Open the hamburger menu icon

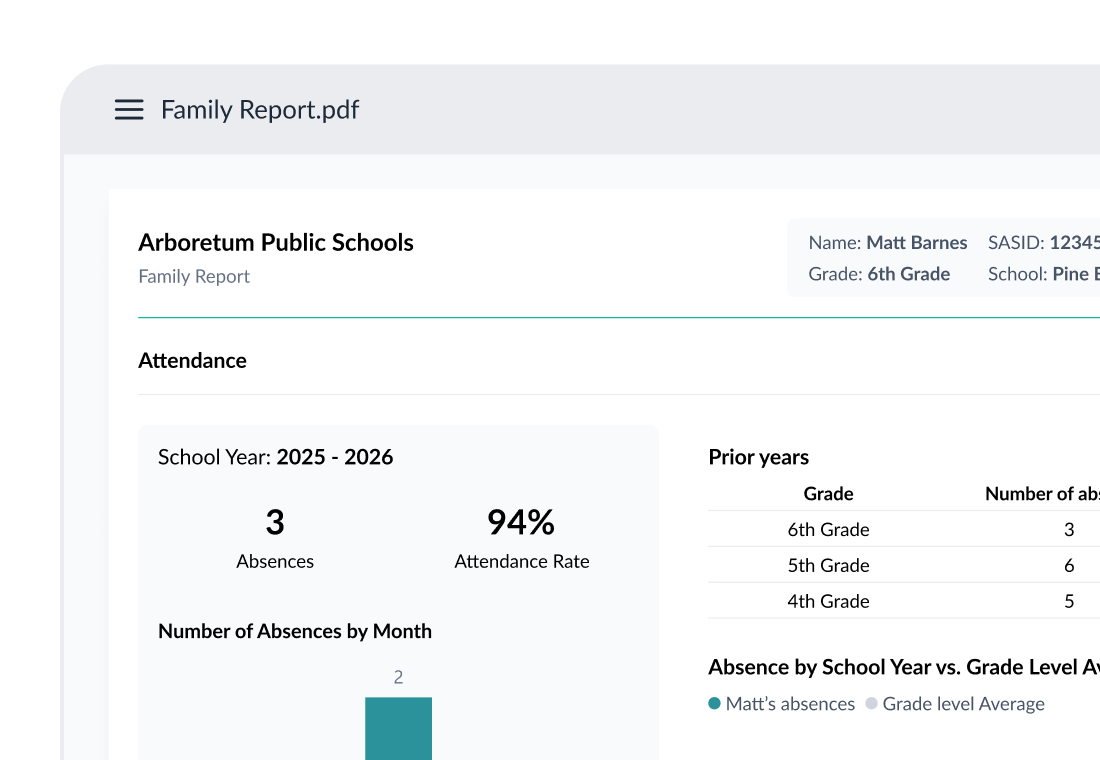(129, 109)
